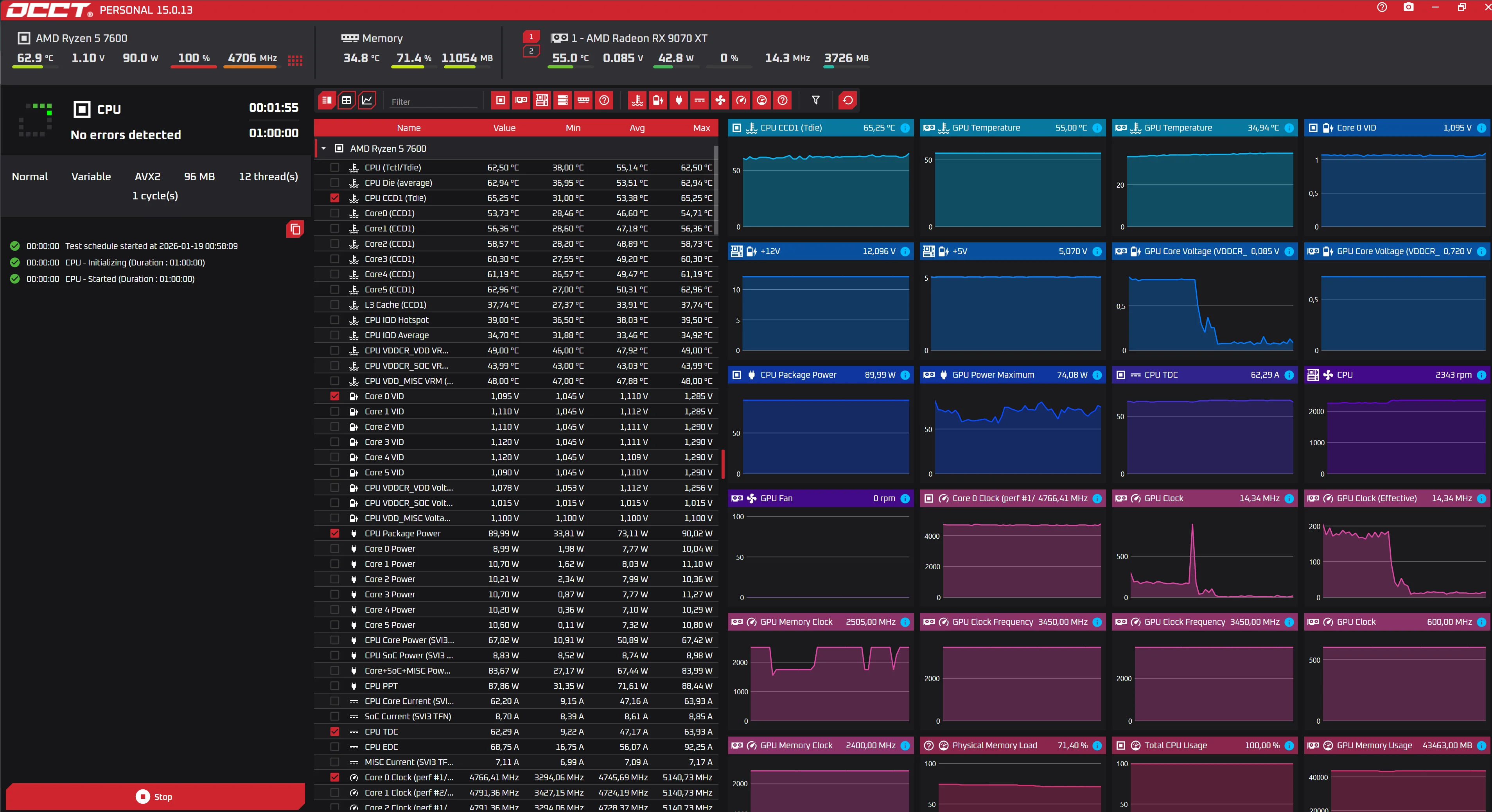The height and width of the screenshot is (812, 1492).
Task: Toggle the power plug sensor filter
Action: (x=679, y=100)
